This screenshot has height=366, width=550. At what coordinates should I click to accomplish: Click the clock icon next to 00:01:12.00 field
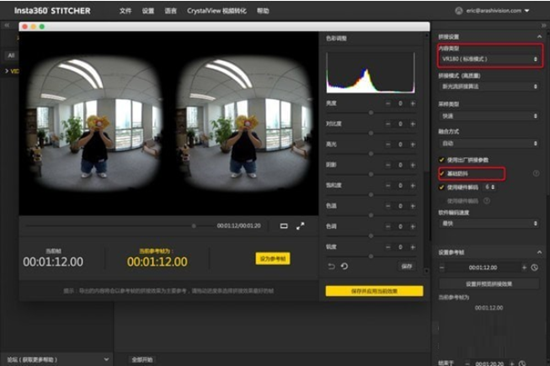534,267
